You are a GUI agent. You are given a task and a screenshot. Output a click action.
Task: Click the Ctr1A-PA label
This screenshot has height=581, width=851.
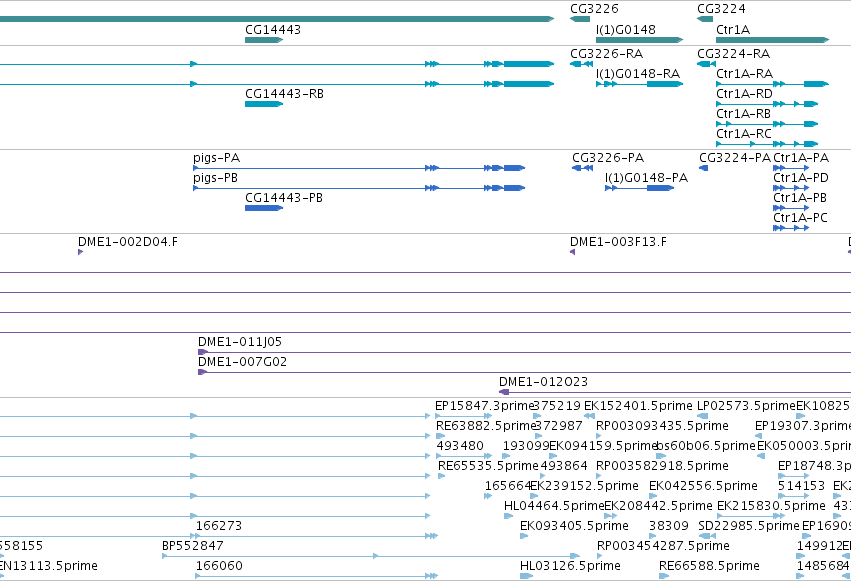pos(801,158)
